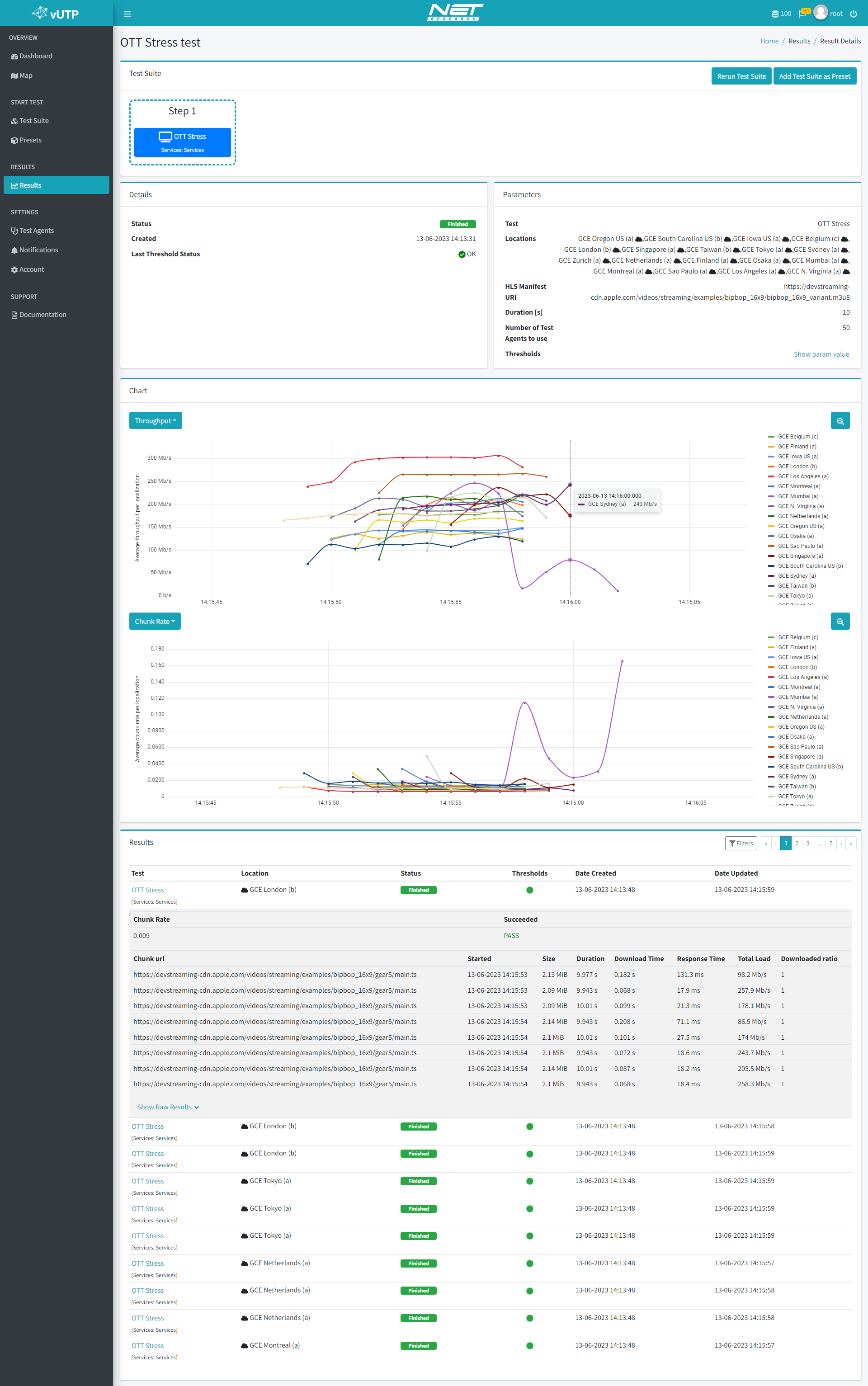Zoom the Throughput chart with magnifier button

[x=840, y=421]
